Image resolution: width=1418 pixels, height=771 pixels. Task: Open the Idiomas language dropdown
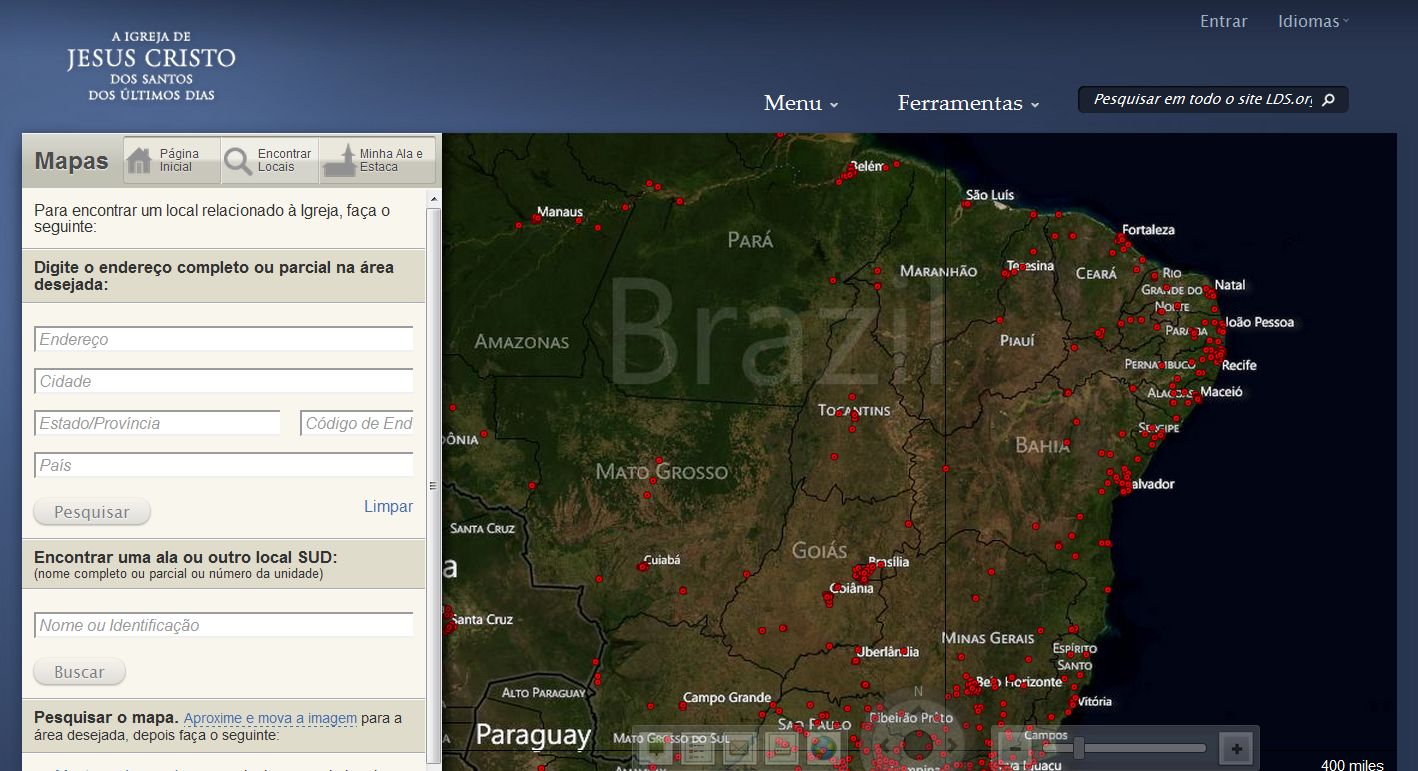click(1308, 20)
